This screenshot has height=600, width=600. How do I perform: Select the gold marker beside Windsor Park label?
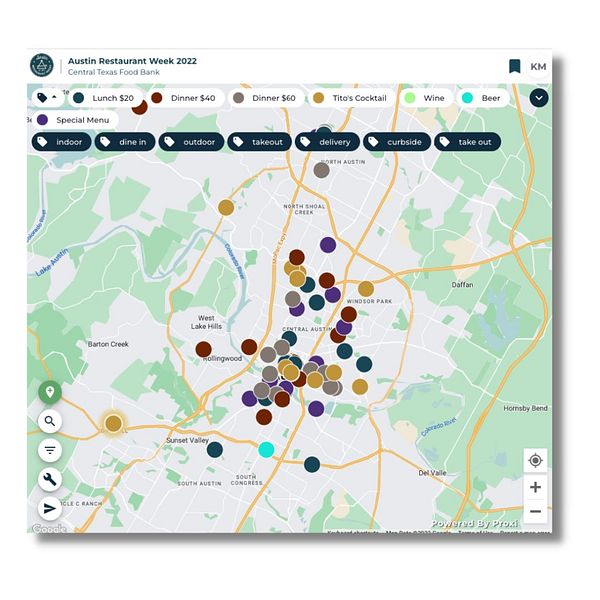coord(366,289)
